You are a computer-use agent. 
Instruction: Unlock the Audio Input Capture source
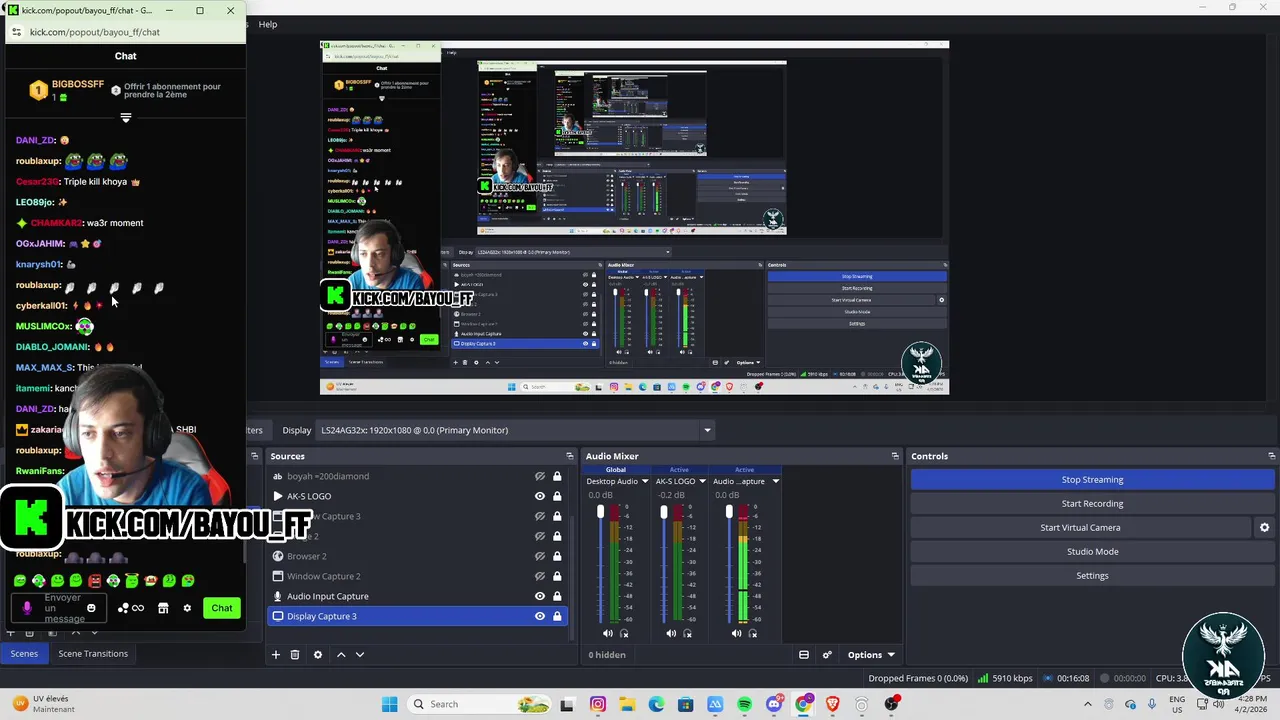557,596
